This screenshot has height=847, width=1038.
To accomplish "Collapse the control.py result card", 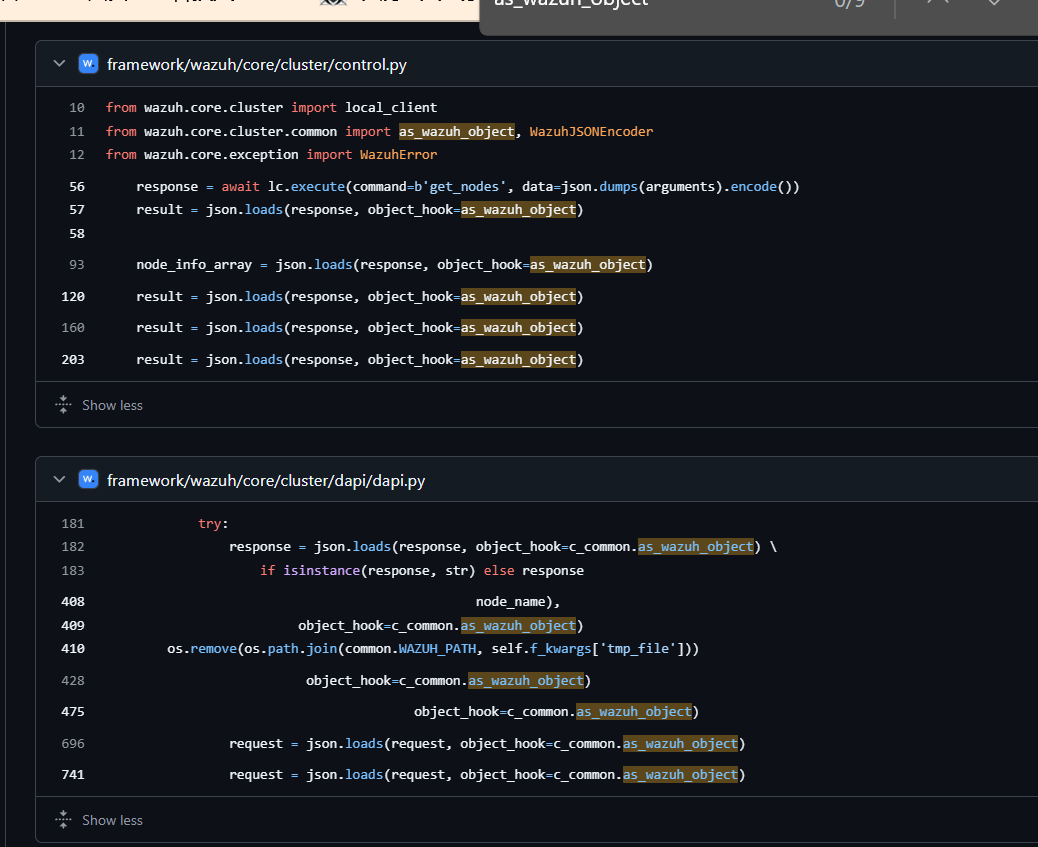I will click(60, 64).
